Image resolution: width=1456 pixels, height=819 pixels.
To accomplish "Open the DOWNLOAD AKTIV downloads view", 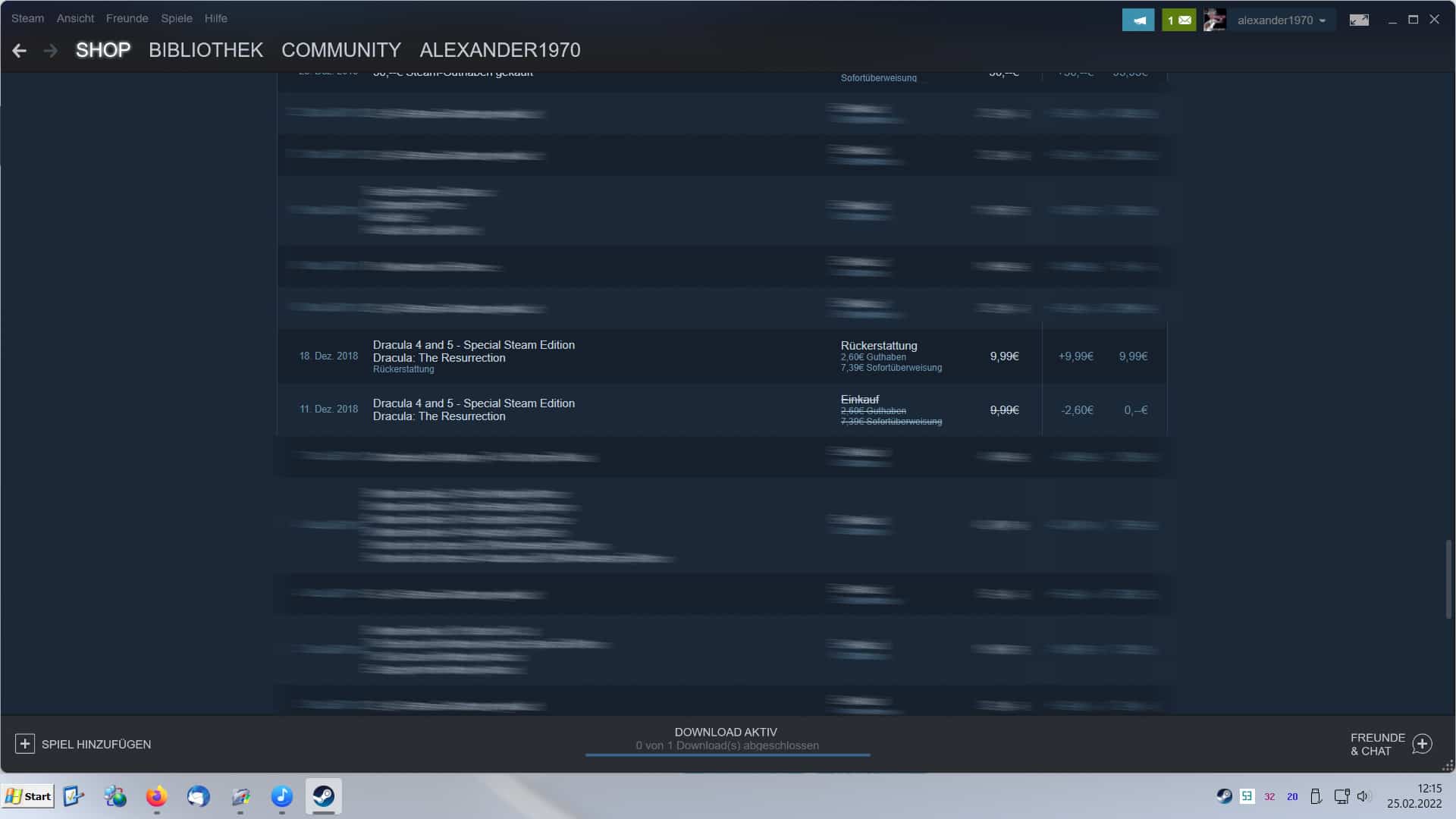I will pos(726,733).
